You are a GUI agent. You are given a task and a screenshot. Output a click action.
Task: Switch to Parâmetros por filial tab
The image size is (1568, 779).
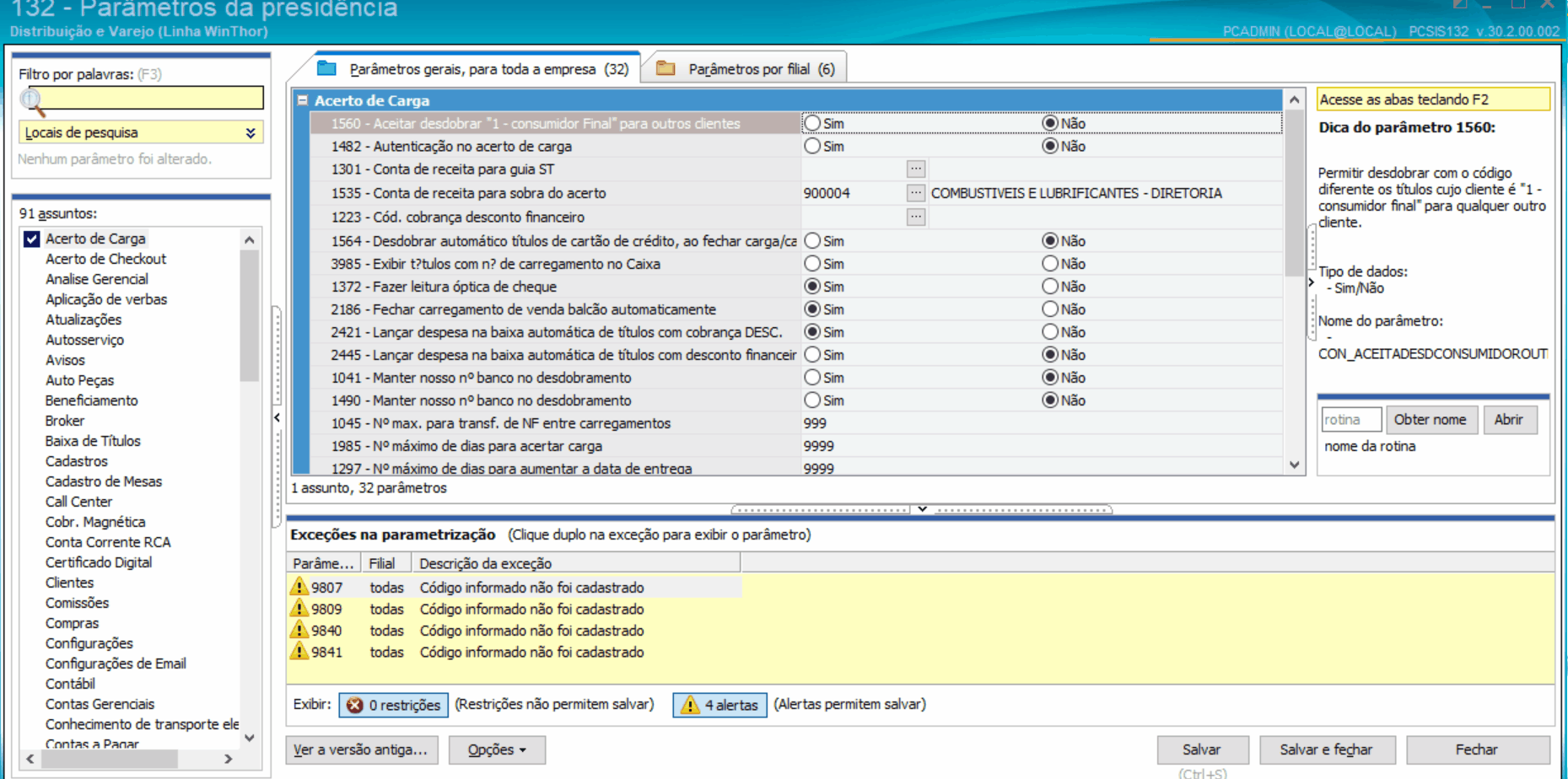tap(746, 68)
